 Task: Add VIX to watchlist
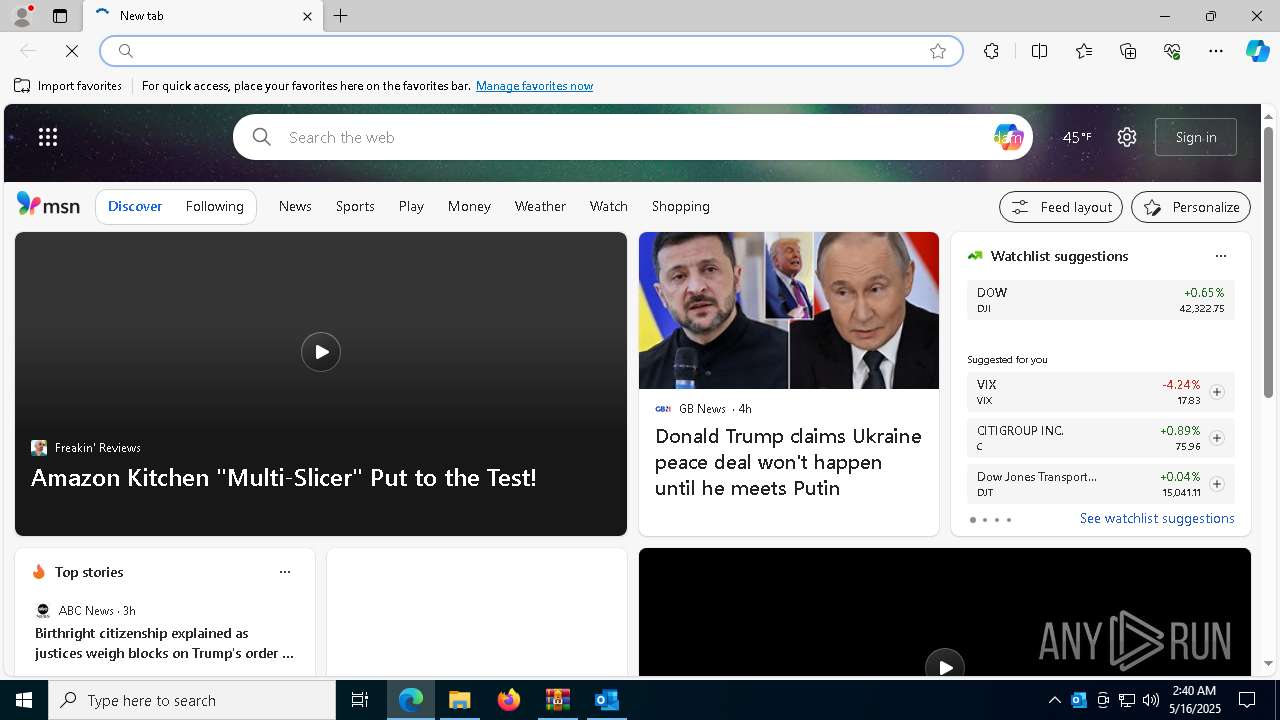(1216, 392)
